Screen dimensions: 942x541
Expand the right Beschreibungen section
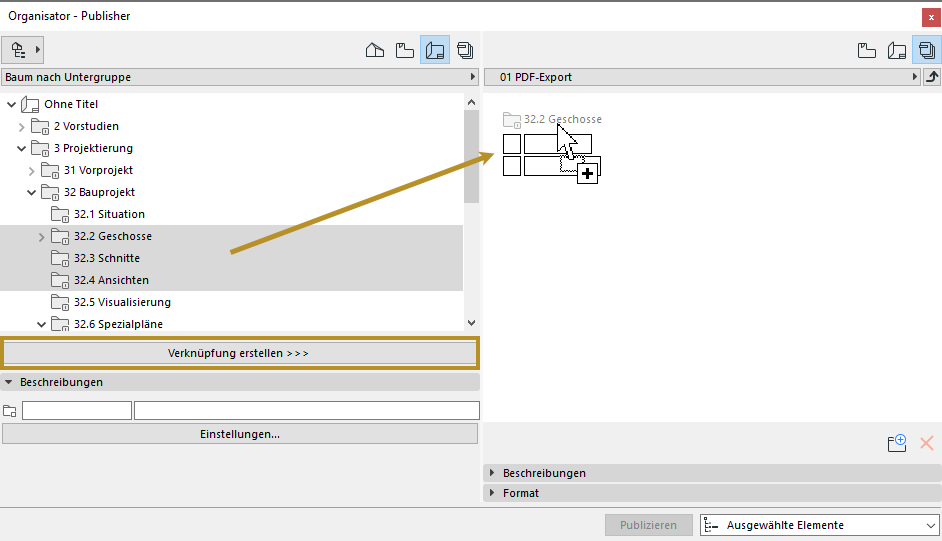[492, 473]
